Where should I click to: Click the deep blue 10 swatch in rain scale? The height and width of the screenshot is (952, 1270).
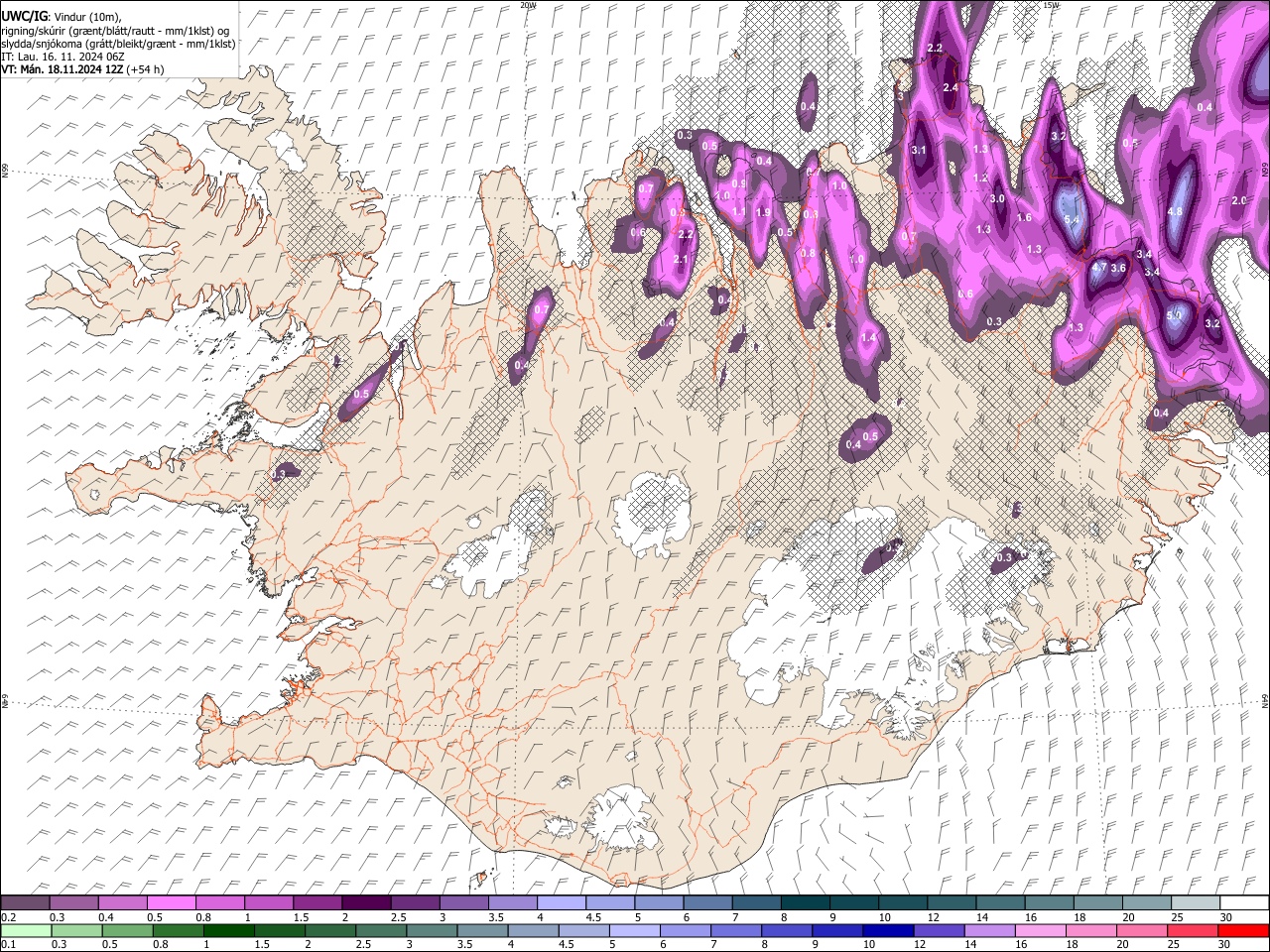point(886,930)
